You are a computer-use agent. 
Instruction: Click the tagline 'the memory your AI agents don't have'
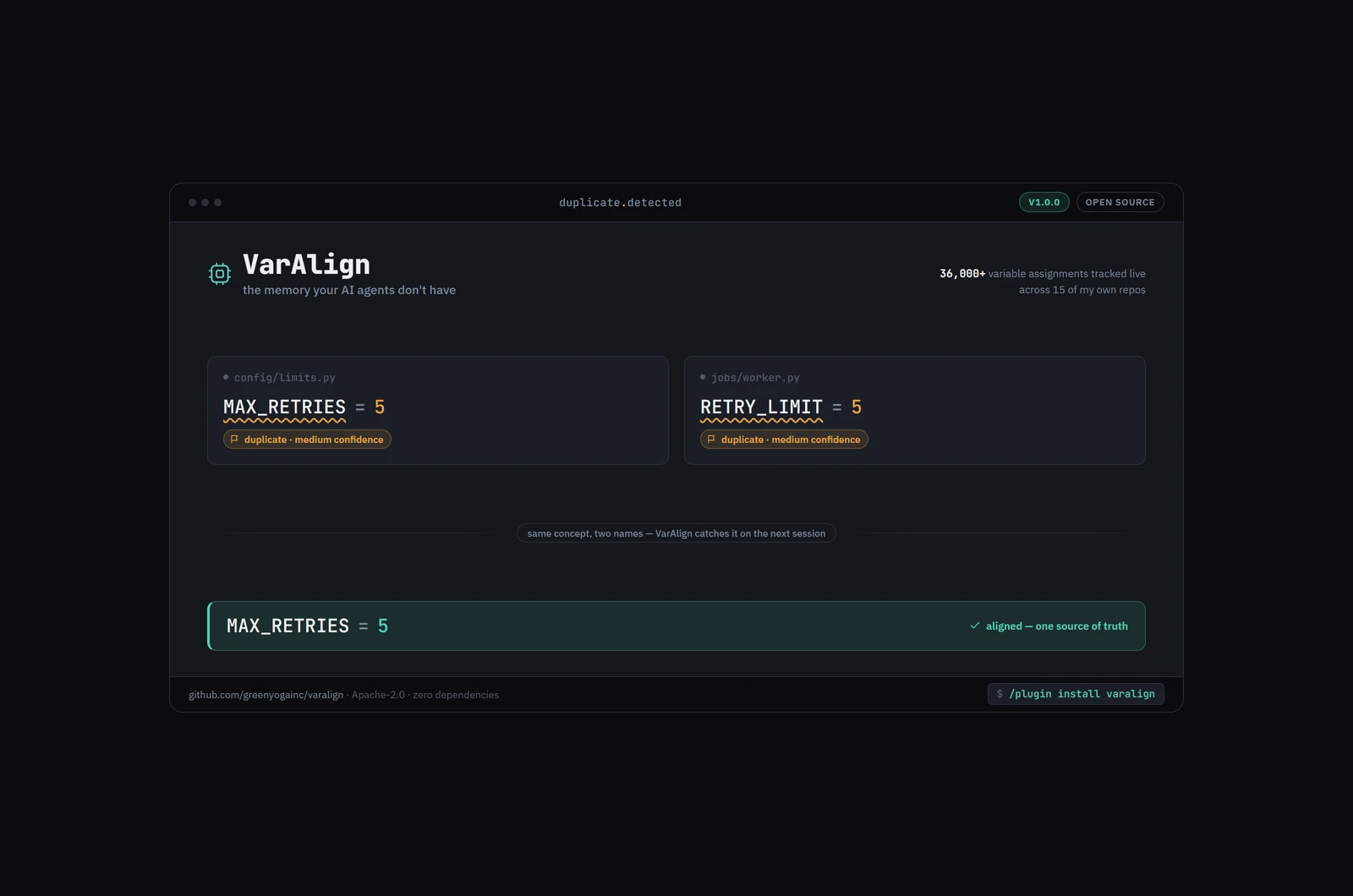point(349,290)
